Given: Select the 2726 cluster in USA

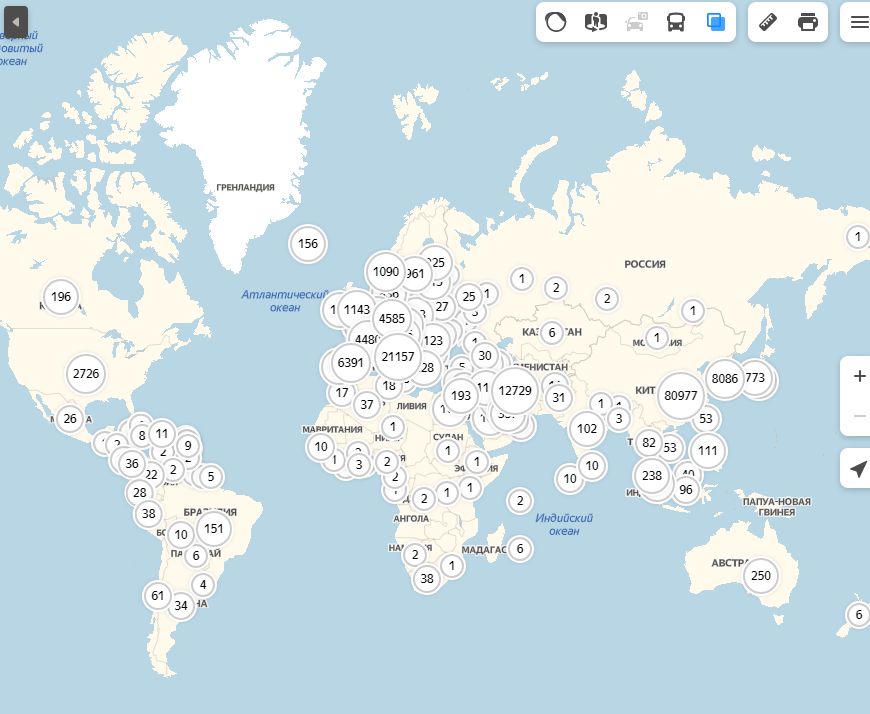Looking at the screenshot, I should tap(86, 374).
